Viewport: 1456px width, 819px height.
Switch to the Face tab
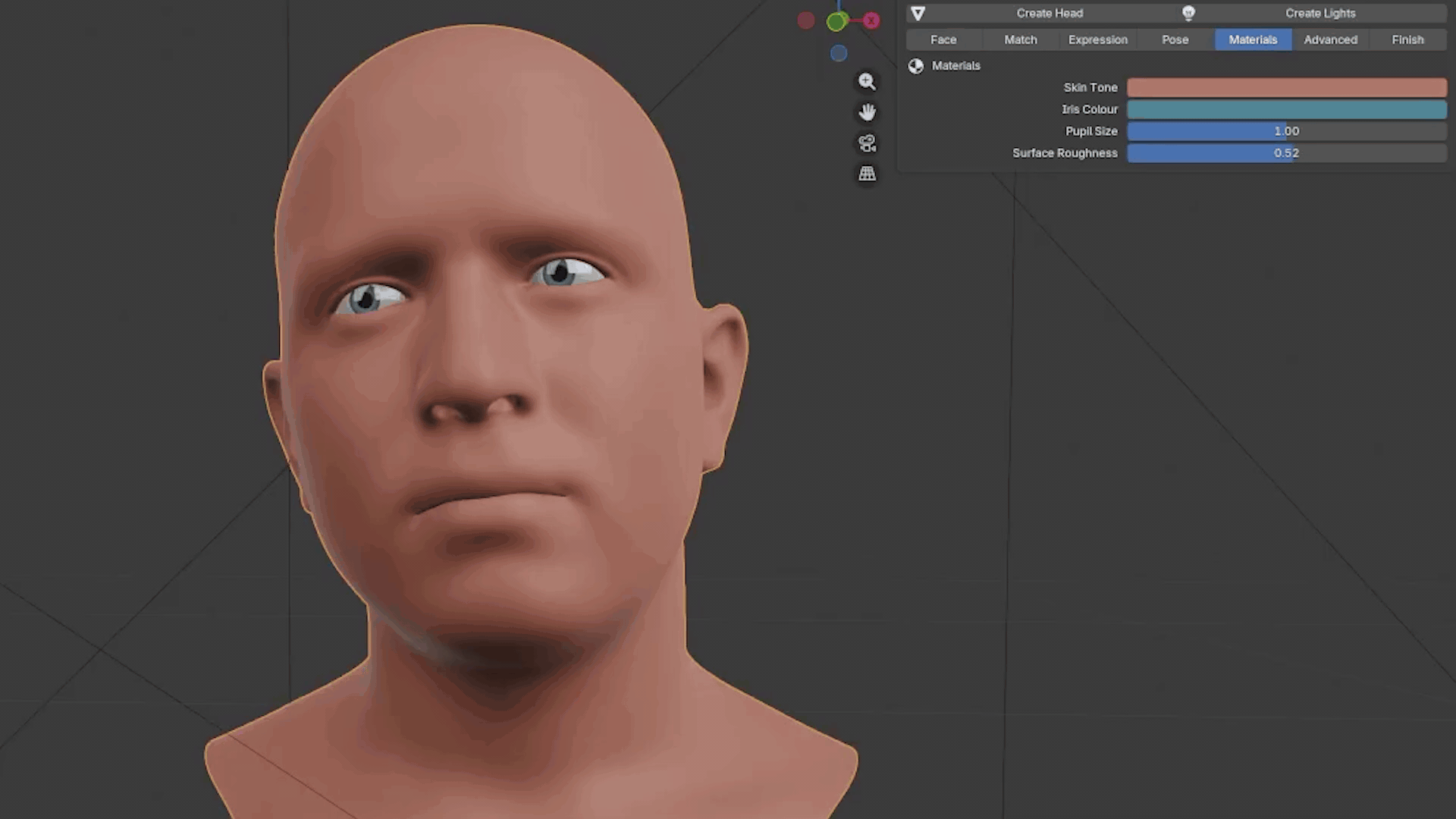coord(943,39)
